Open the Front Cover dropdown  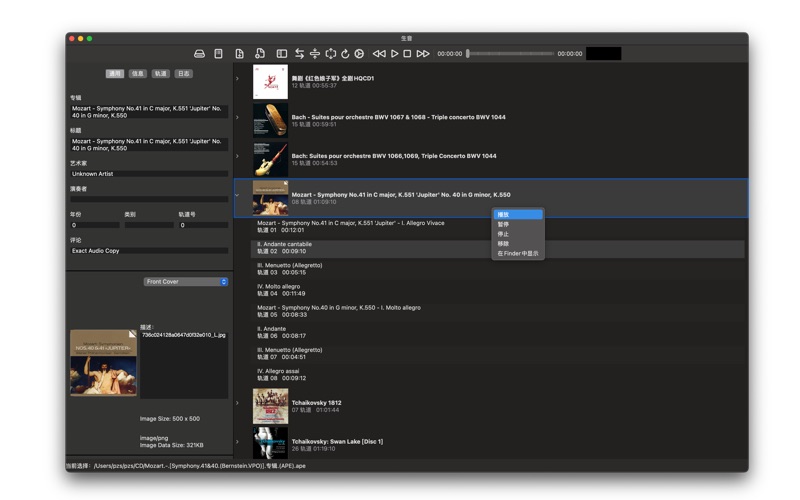(x=186, y=282)
